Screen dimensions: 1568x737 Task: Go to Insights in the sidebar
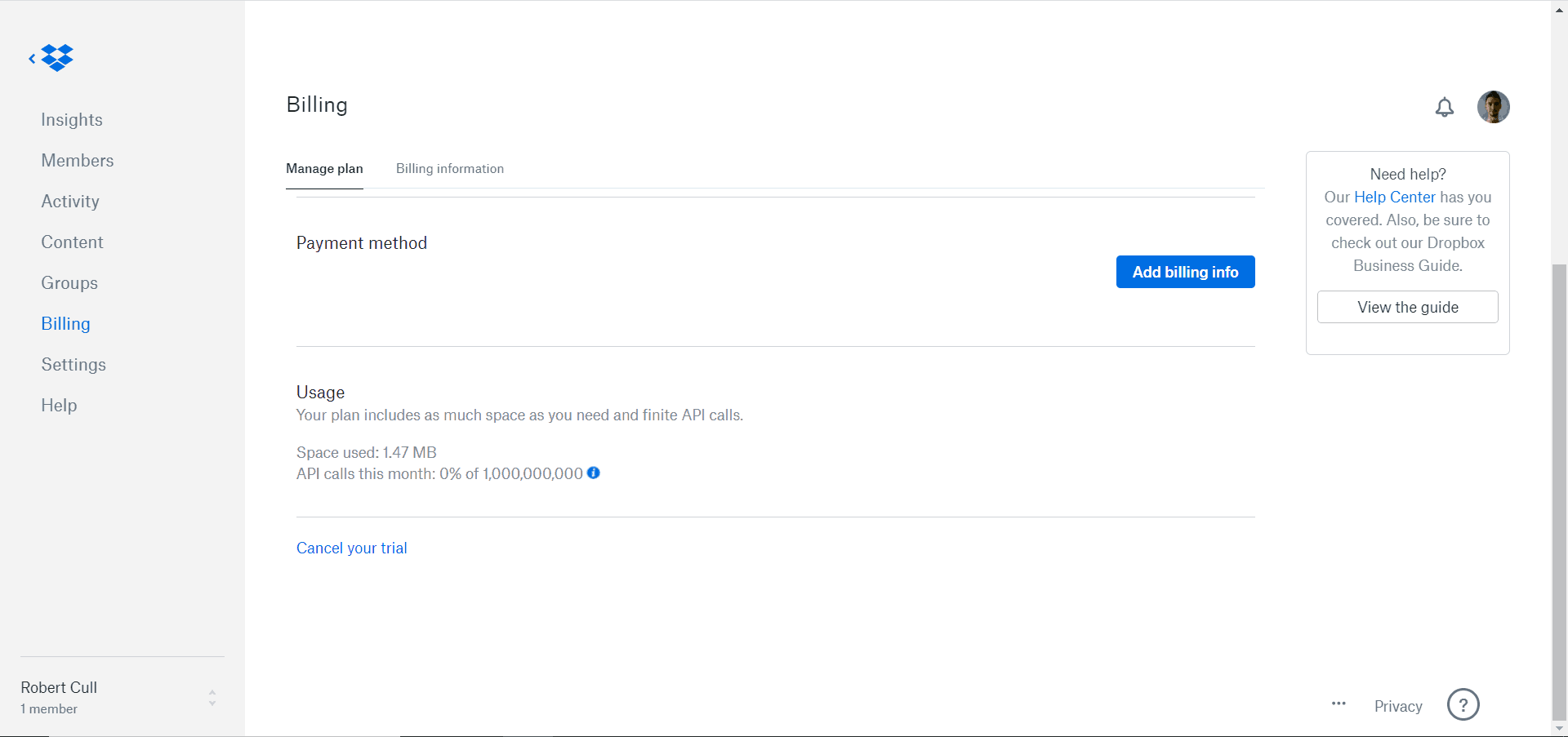72,120
